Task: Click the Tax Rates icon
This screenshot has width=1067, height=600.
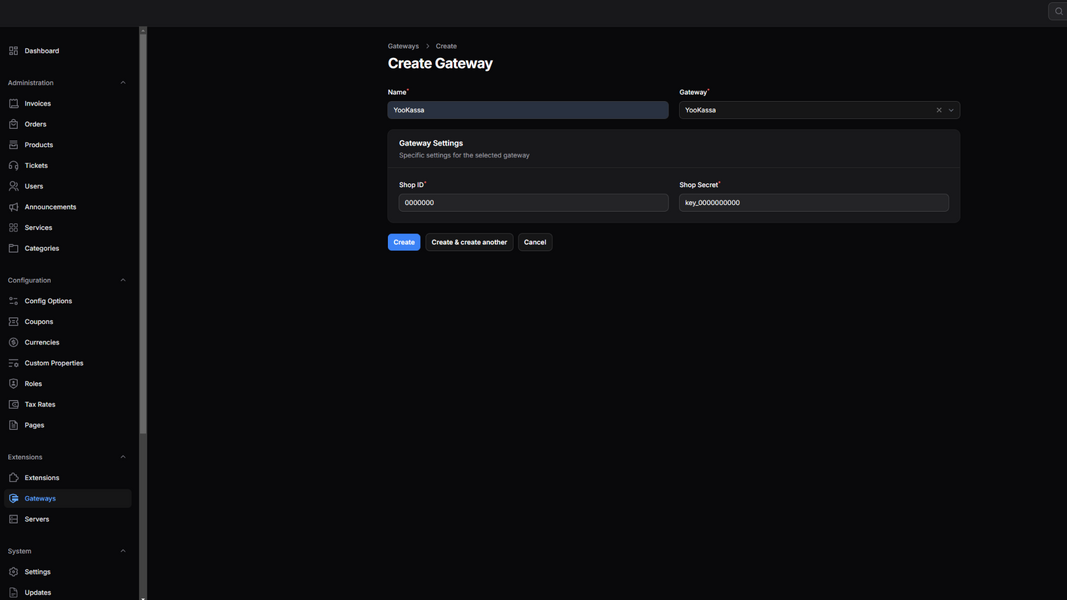Action: coord(14,404)
